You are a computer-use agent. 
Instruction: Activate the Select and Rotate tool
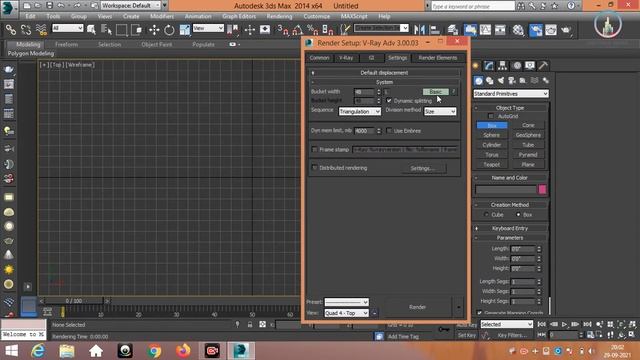(169, 30)
